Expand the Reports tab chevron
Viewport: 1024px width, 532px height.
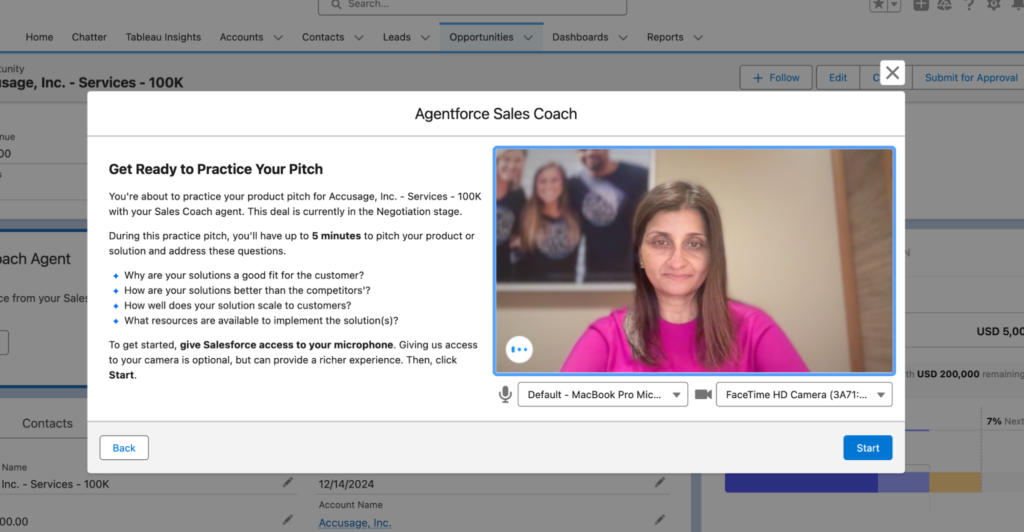coord(698,38)
